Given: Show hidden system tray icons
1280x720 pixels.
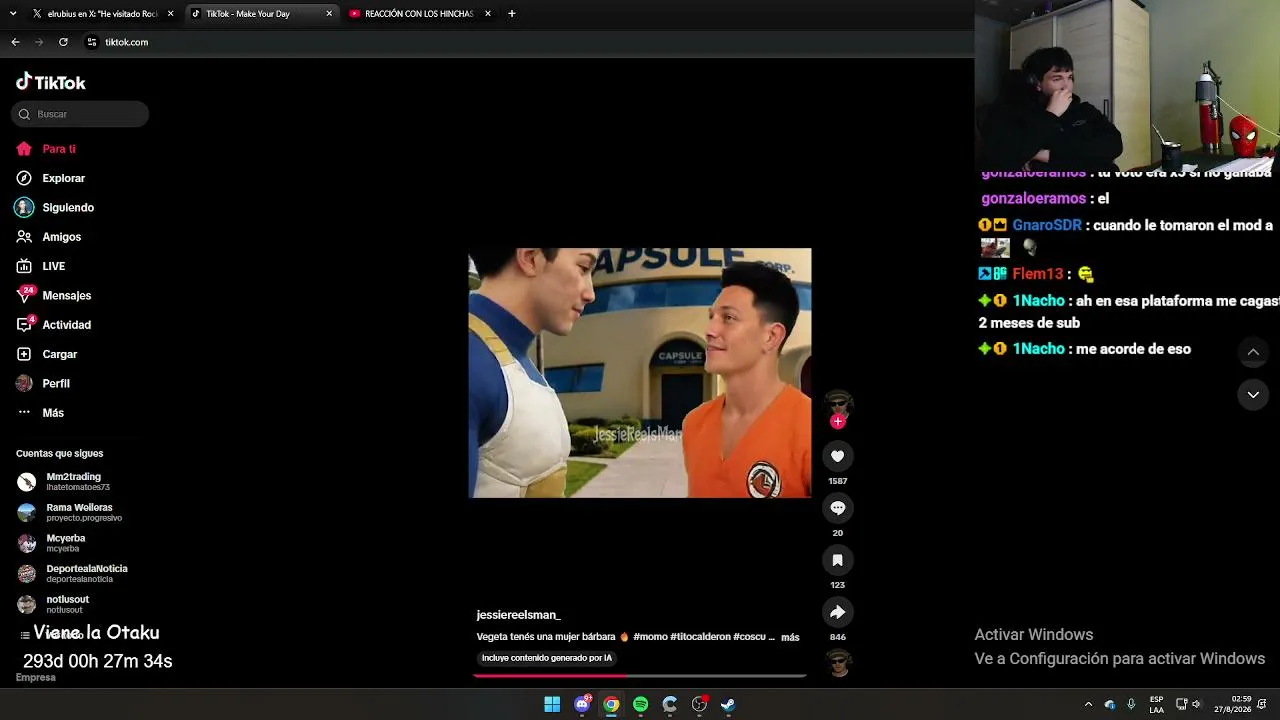Looking at the screenshot, I should 1088,705.
